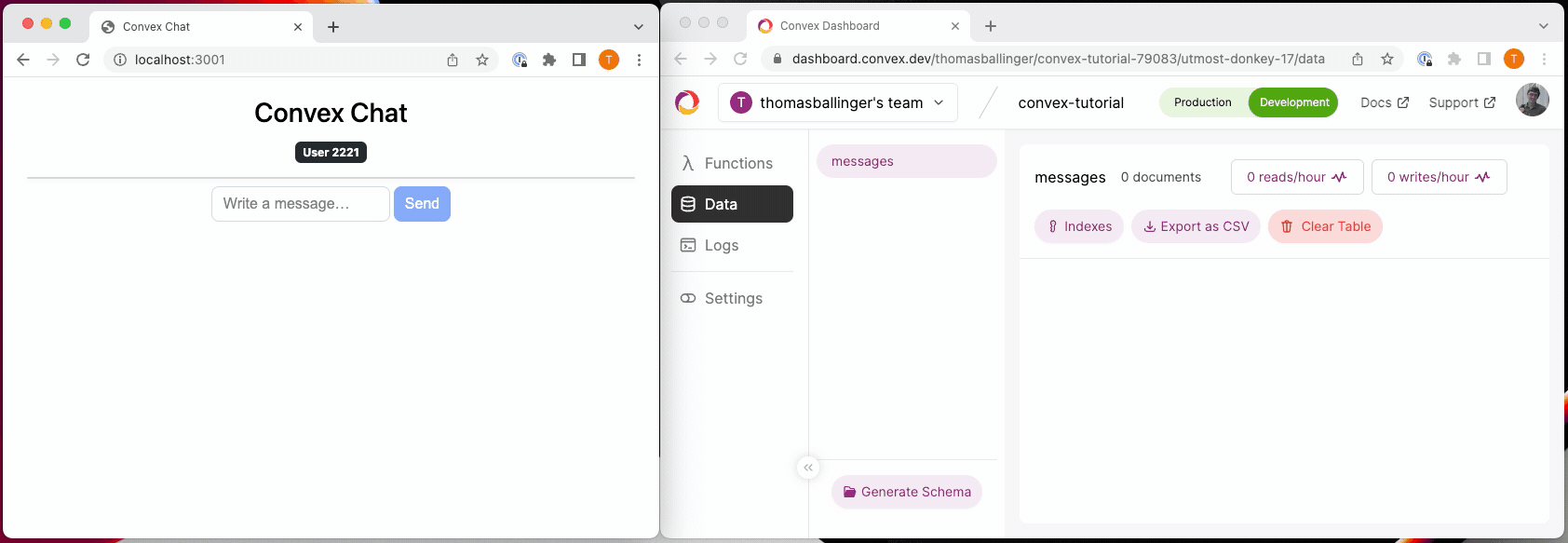Toggle side panel in Convex Chat window
This screenshot has width=1568, height=543.
click(x=579, y=60)
